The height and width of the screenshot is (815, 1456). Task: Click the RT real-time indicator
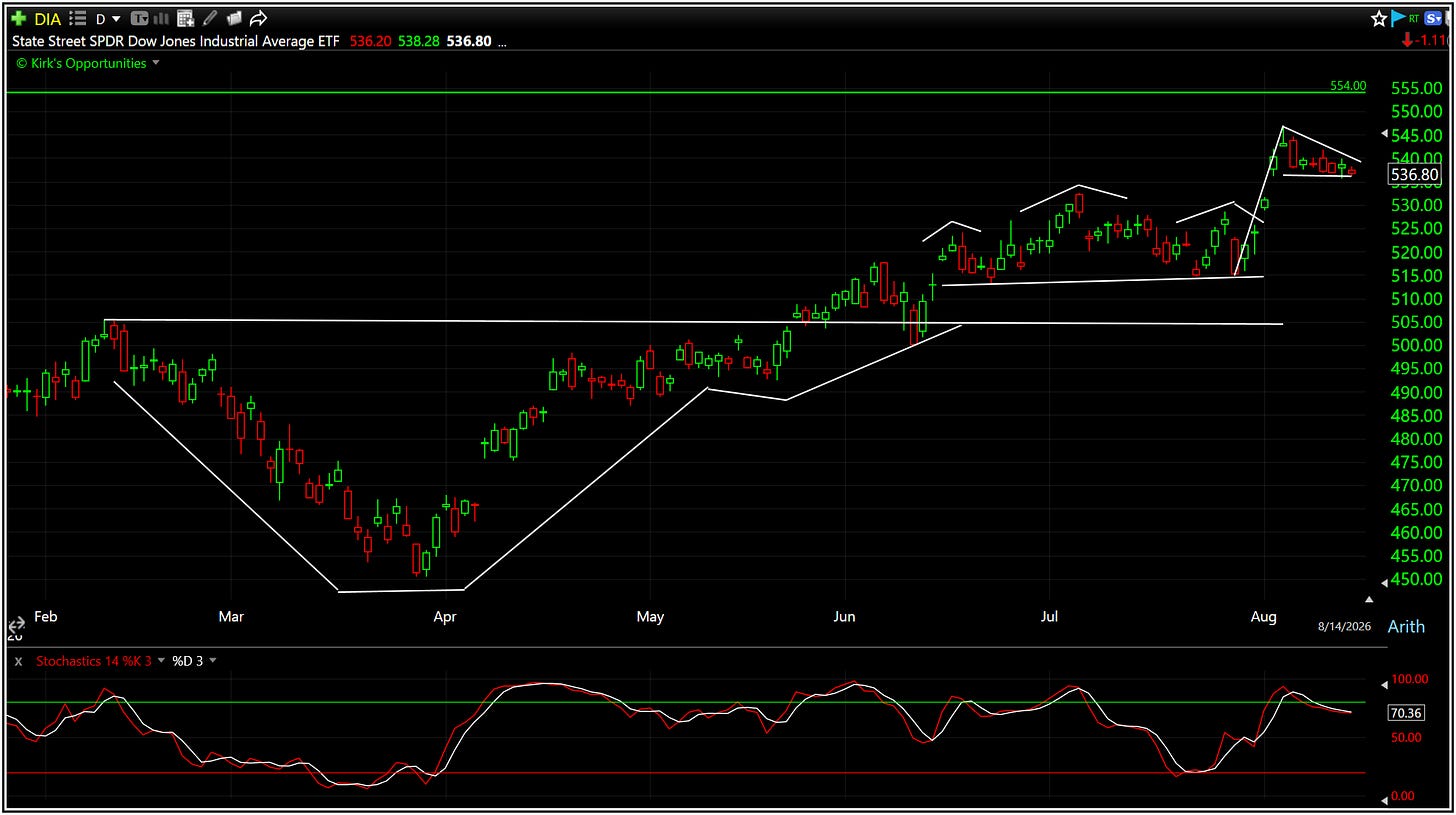(1415, 19)
